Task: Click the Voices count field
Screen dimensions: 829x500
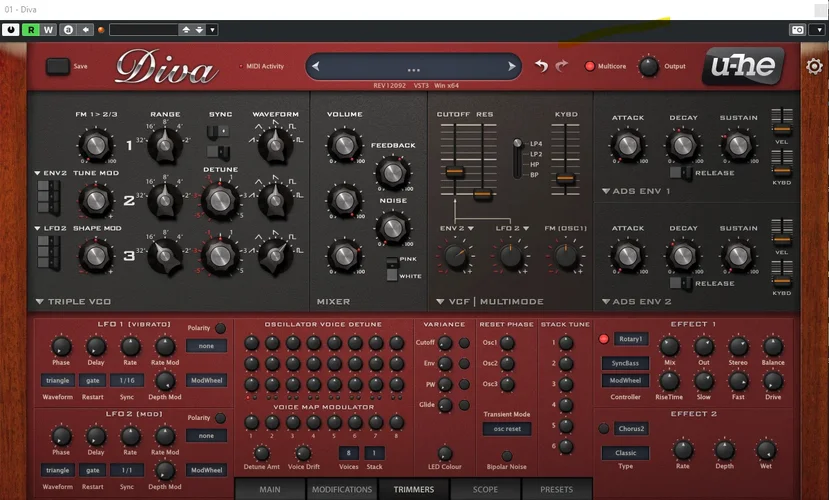Action: [348, 453]
